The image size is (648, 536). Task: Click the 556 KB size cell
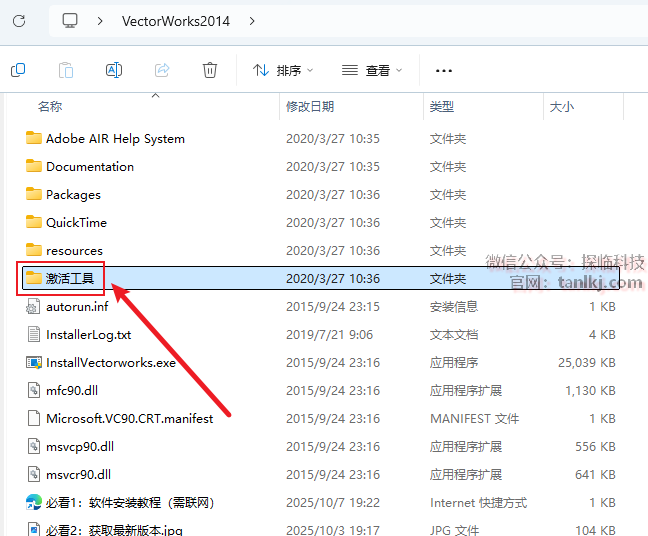point(596,447)
